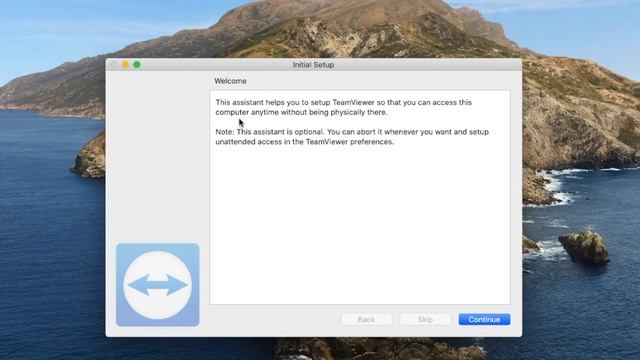Minimize the Initial Setup window

point(125,64)
